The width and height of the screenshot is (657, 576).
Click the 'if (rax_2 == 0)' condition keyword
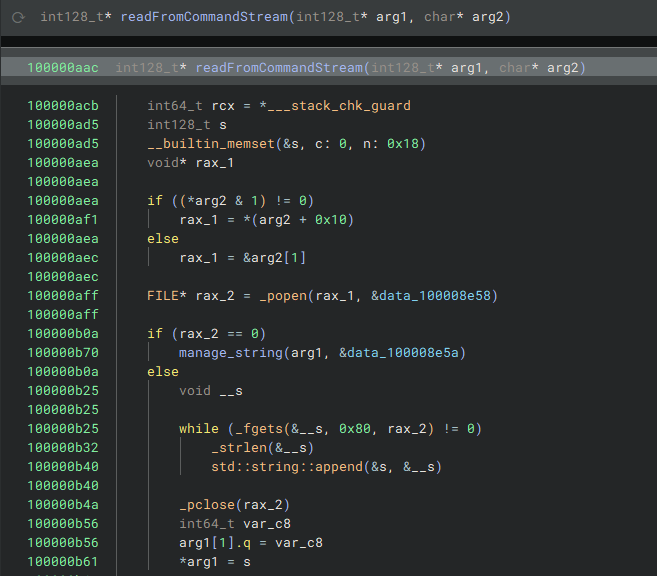[x=154, y=333]
